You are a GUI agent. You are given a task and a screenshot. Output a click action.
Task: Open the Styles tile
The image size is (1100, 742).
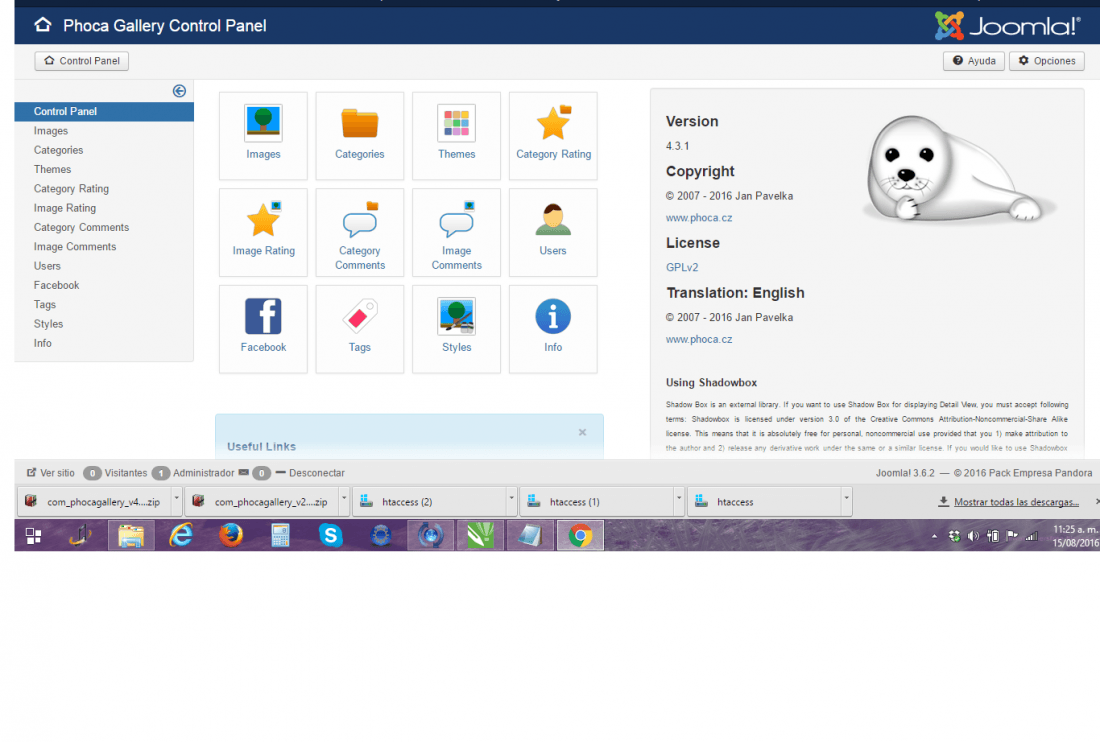tap(457, 329)
